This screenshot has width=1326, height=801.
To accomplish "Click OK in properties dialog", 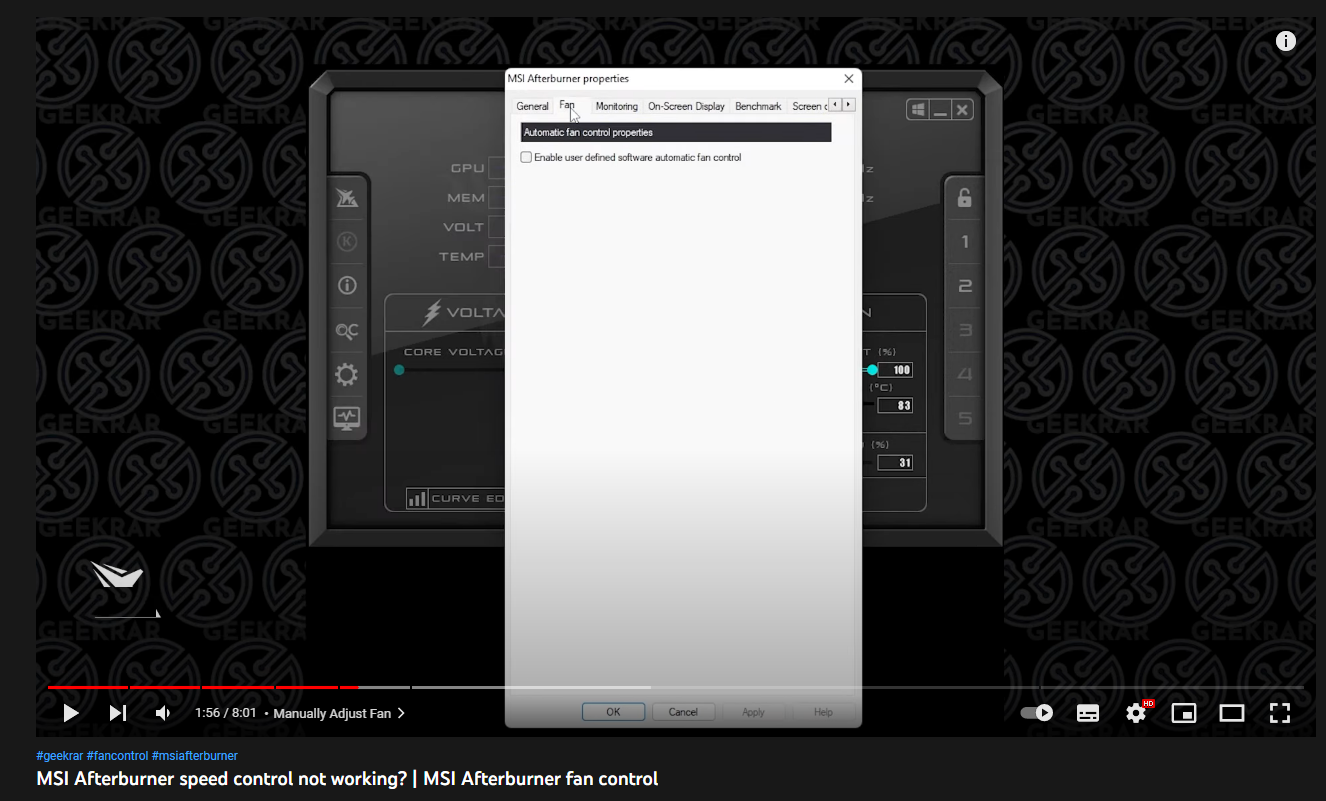I will pos(613,712).
